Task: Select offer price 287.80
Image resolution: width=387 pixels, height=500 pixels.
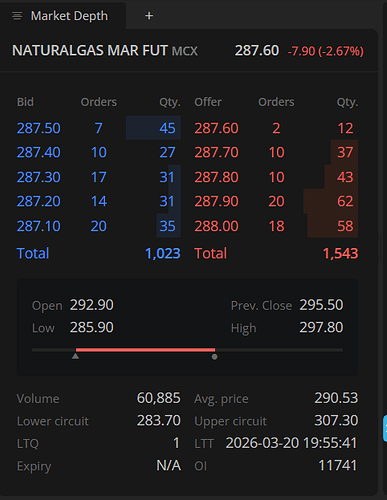Action: coord(216,177)
